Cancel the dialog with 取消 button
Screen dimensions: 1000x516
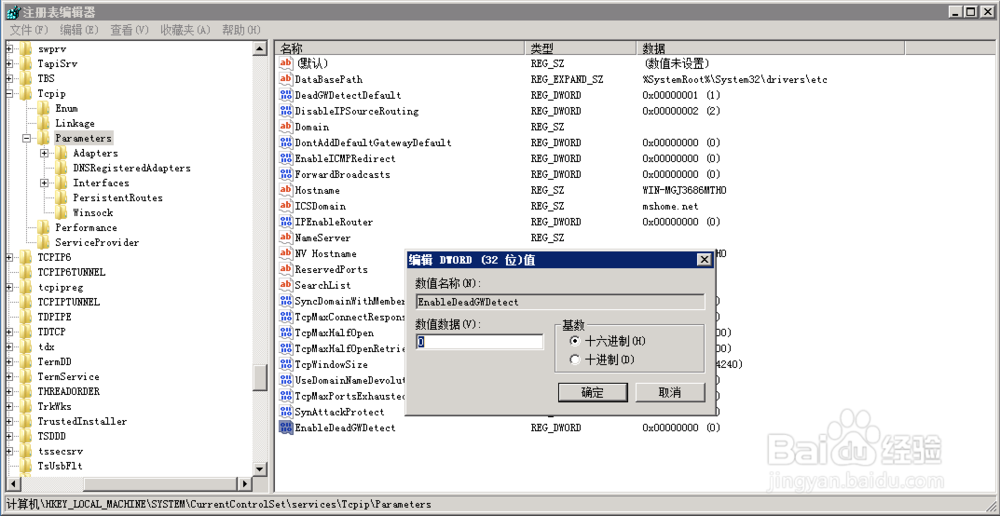click(x=670, y=392)
